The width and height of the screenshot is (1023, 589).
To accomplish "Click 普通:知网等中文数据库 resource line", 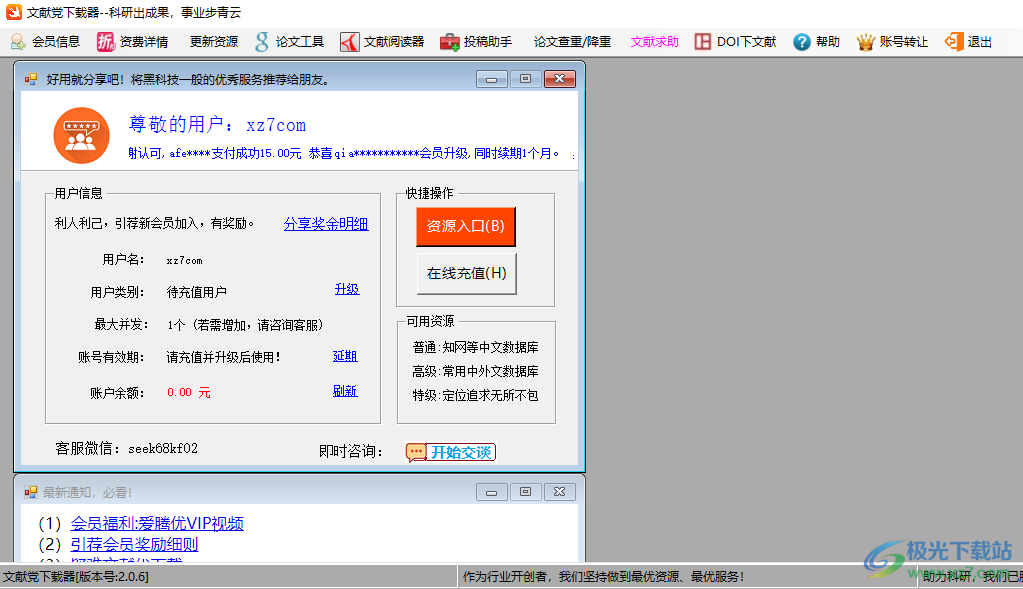I will tap(476, 348).
